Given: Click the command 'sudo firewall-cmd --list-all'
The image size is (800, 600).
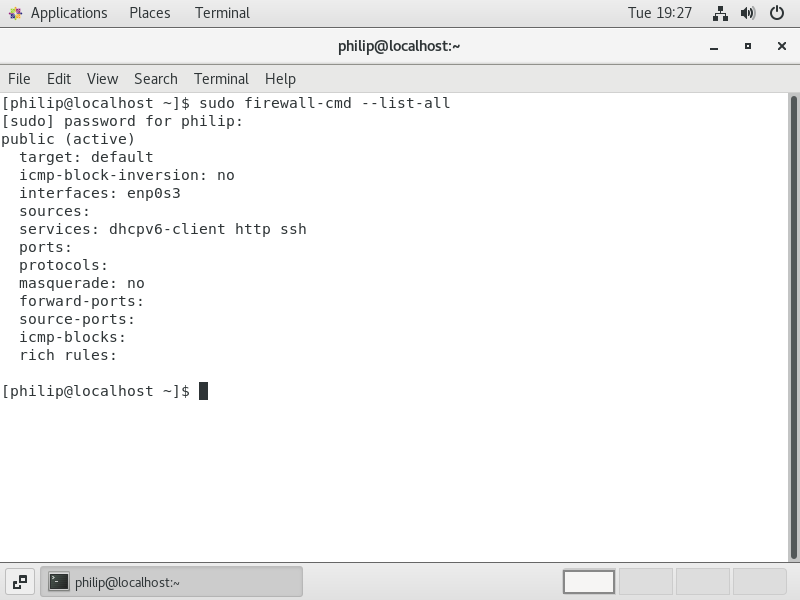Looking at the screenshot, I should coord(324,103).
